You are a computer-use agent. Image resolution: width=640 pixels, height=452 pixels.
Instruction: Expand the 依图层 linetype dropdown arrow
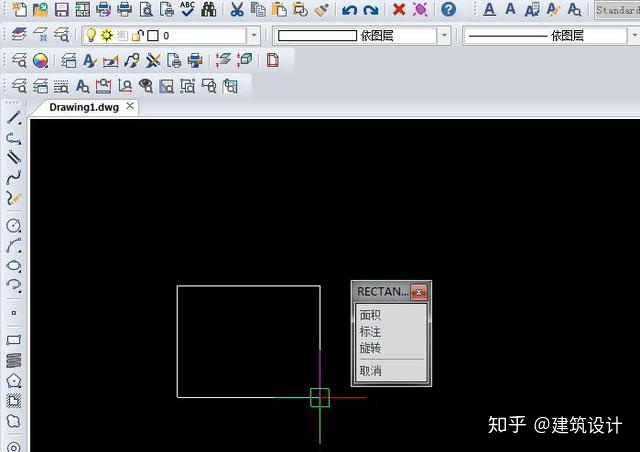tap(634, 36)
